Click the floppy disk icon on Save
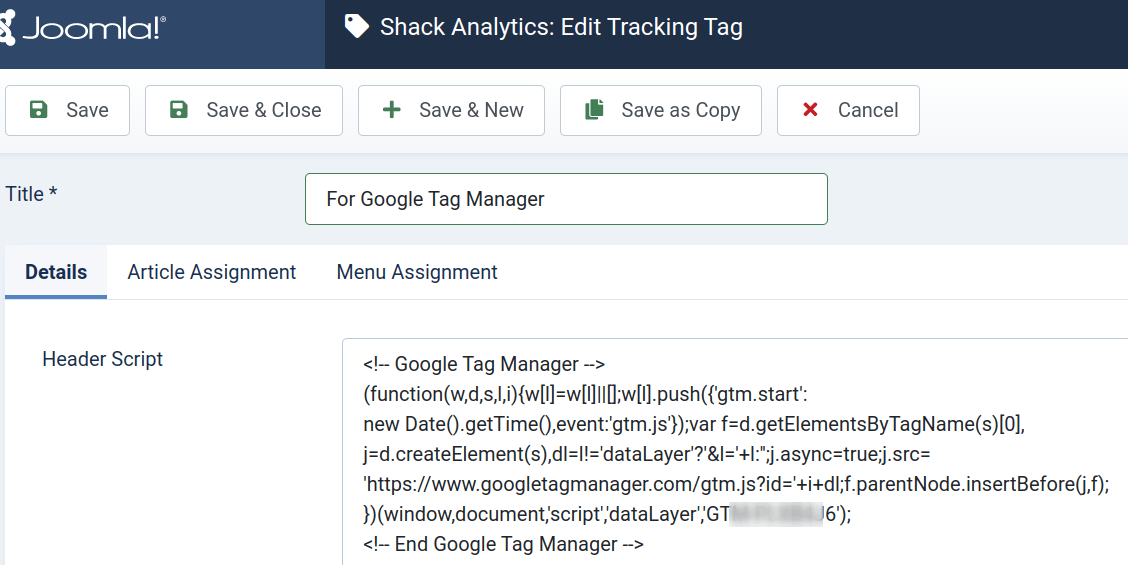 (x=38, y=110)
